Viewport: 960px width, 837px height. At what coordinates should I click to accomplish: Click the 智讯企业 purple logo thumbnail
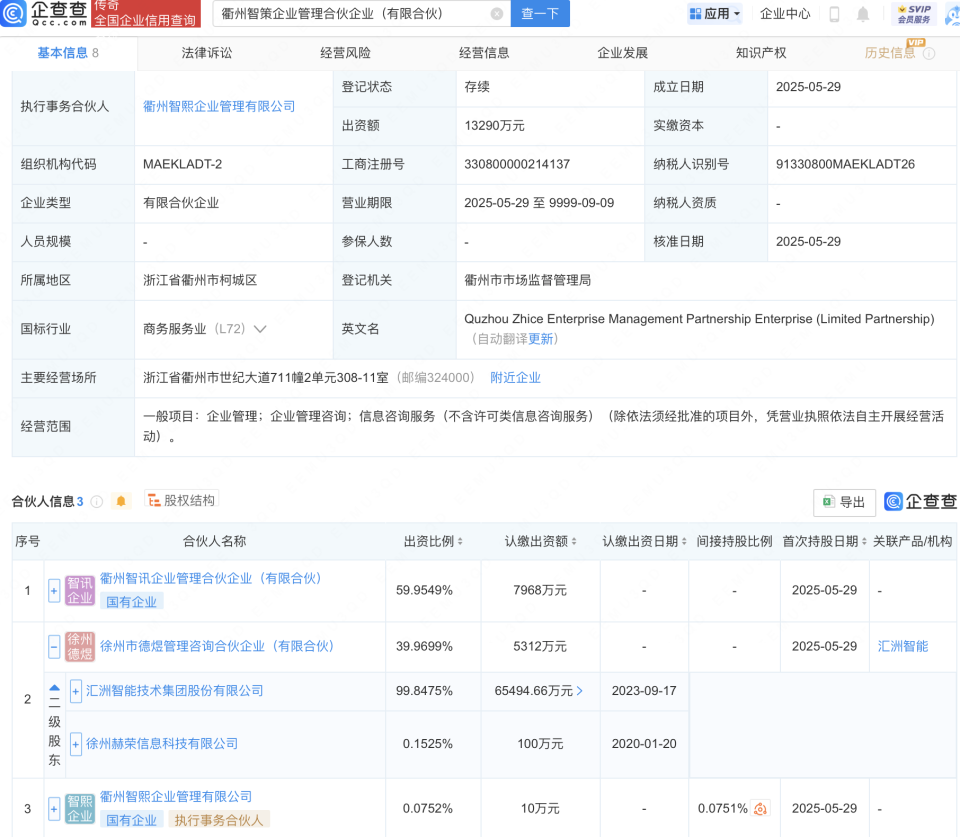click(x=80, y=590)
